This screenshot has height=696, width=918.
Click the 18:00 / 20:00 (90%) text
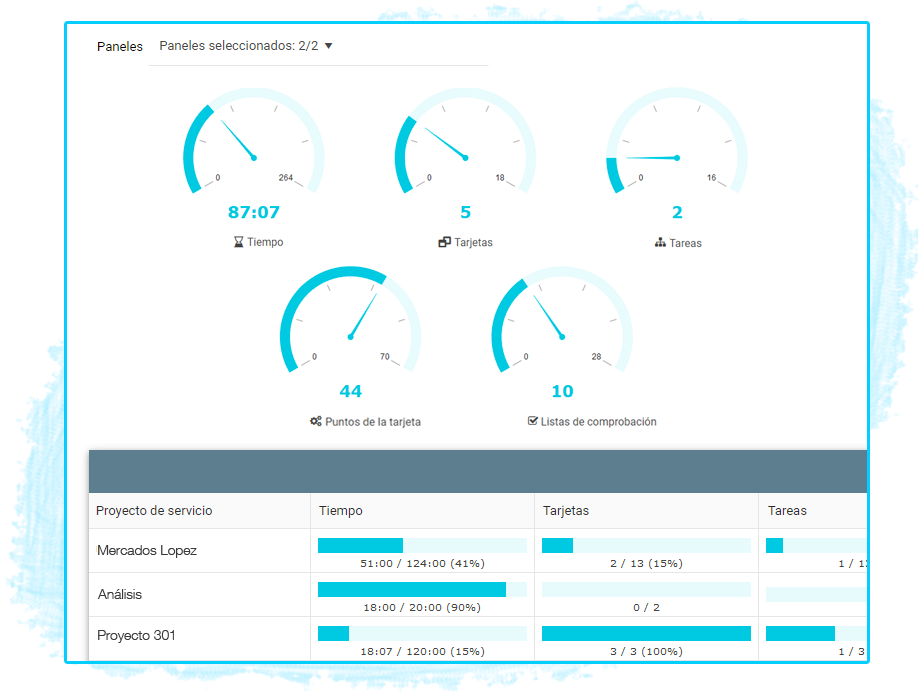pos(422,608)
